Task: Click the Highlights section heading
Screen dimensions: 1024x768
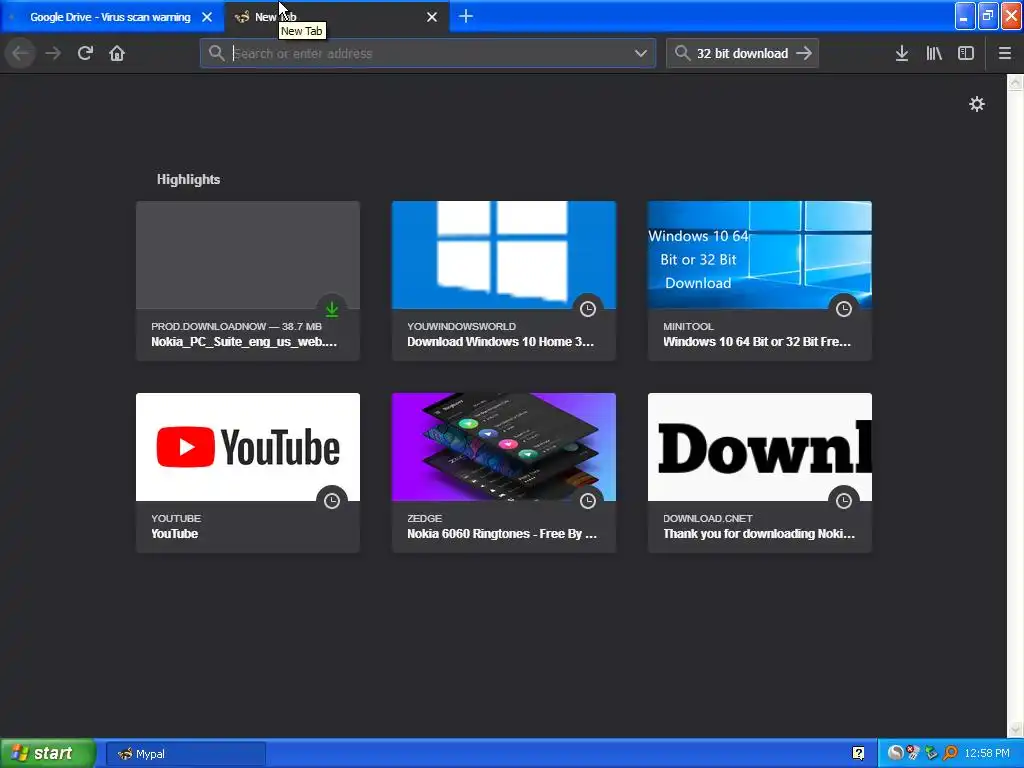Action: 188,180
